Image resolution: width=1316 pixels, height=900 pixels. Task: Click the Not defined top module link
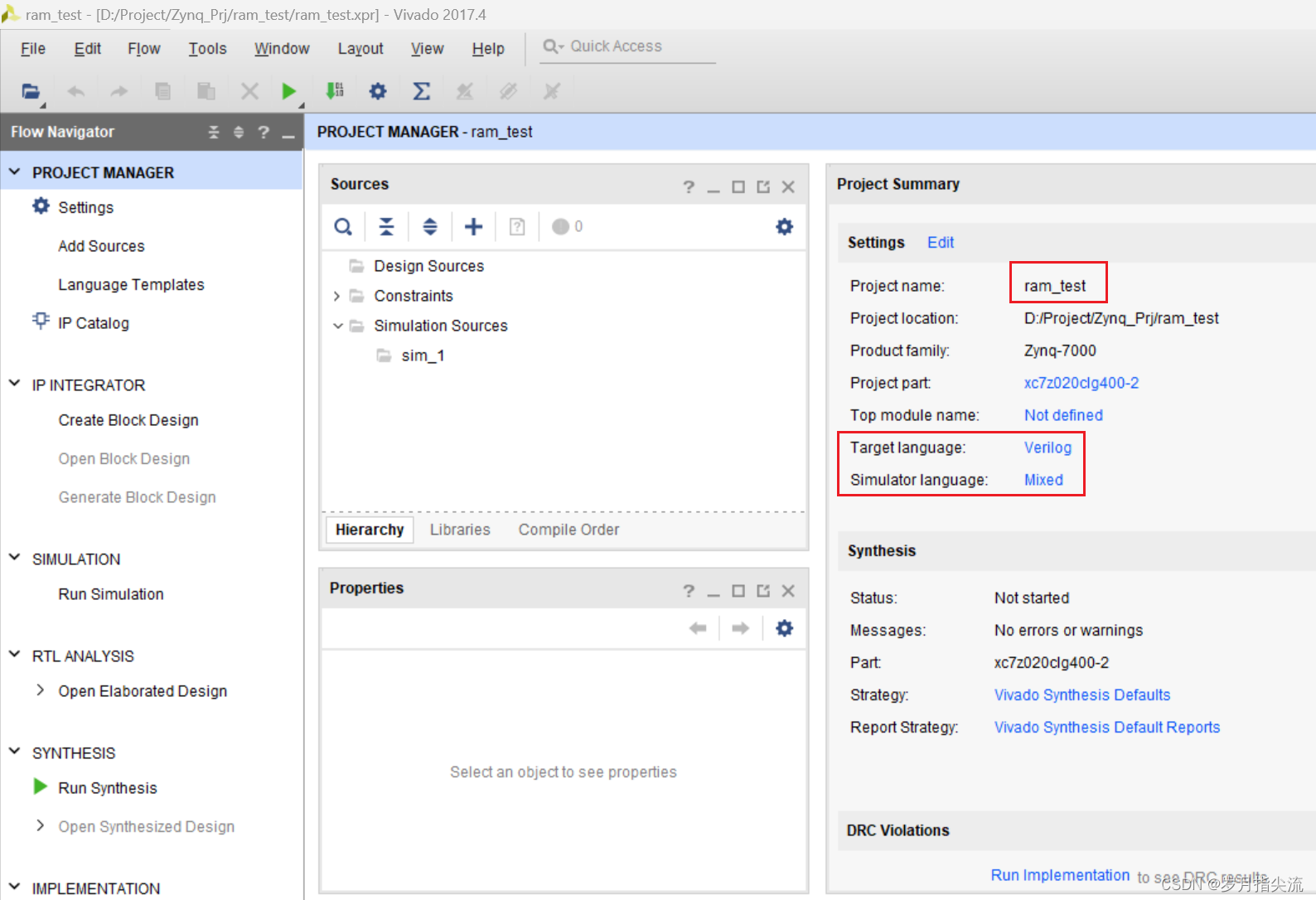[x=1063, y=415]
